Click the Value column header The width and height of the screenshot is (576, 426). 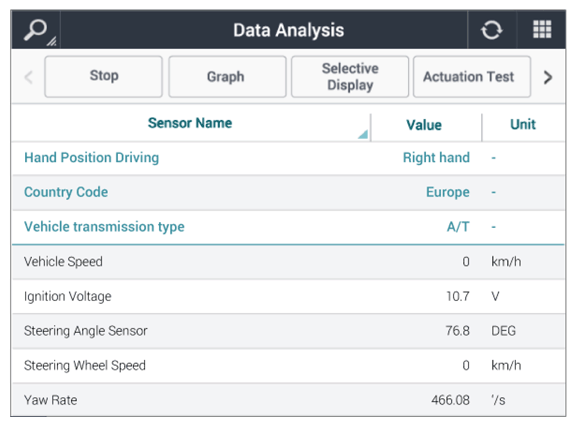click(424, 125)
